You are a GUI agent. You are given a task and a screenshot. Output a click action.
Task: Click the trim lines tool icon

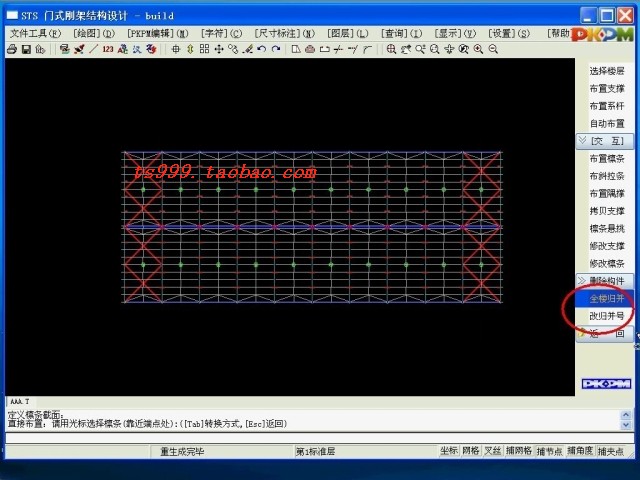point(338,49)
